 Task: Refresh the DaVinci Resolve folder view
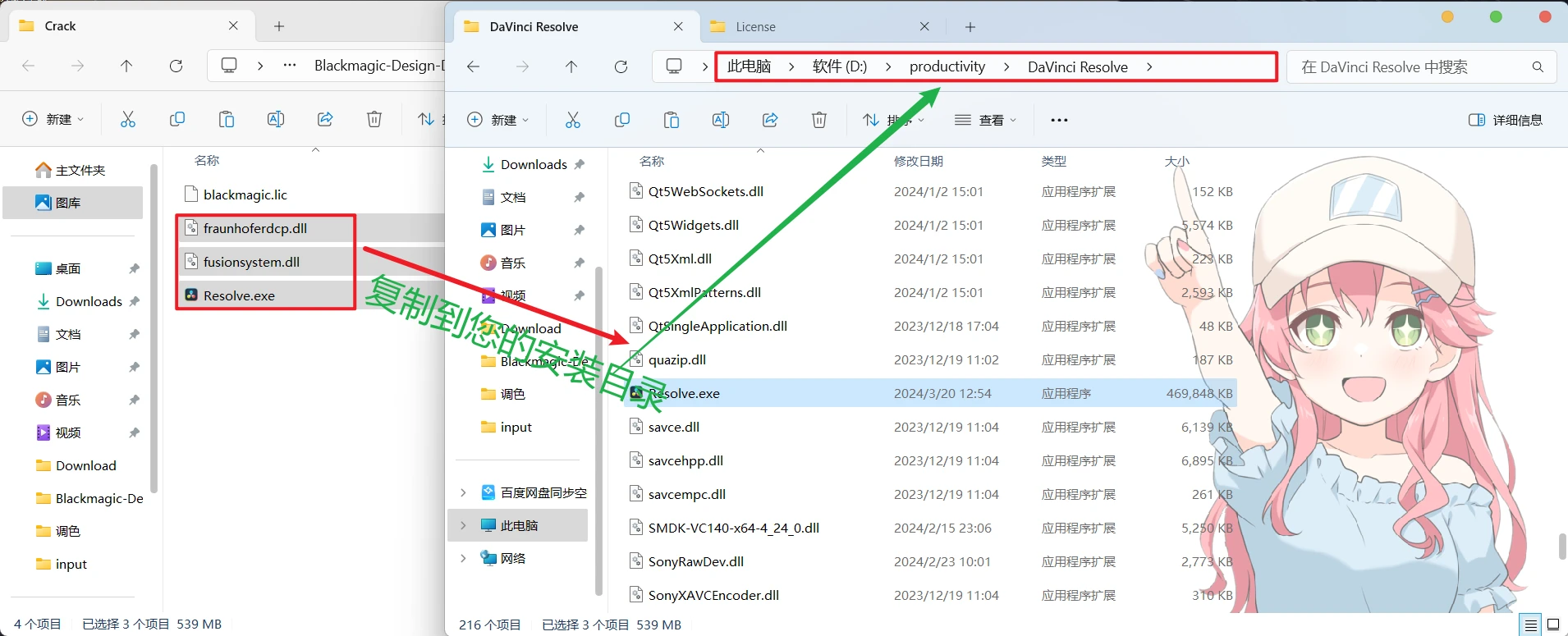(621, 66)
